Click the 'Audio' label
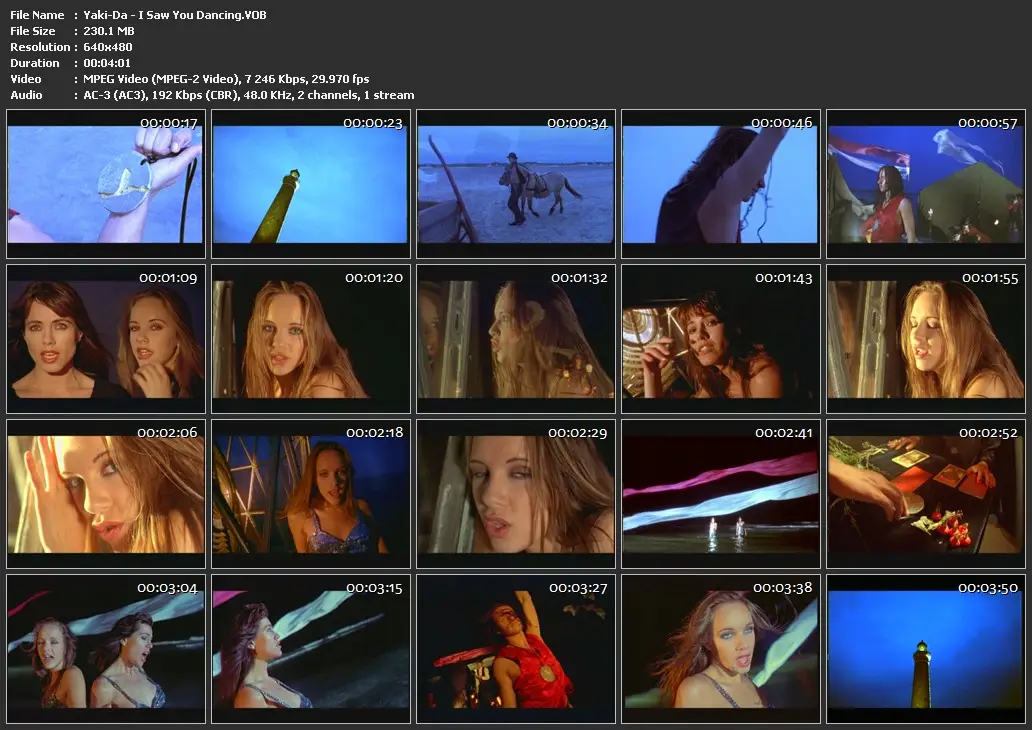Image resolution: width=1032 pixels, height=730 pixels. click(x=26, y=95)
